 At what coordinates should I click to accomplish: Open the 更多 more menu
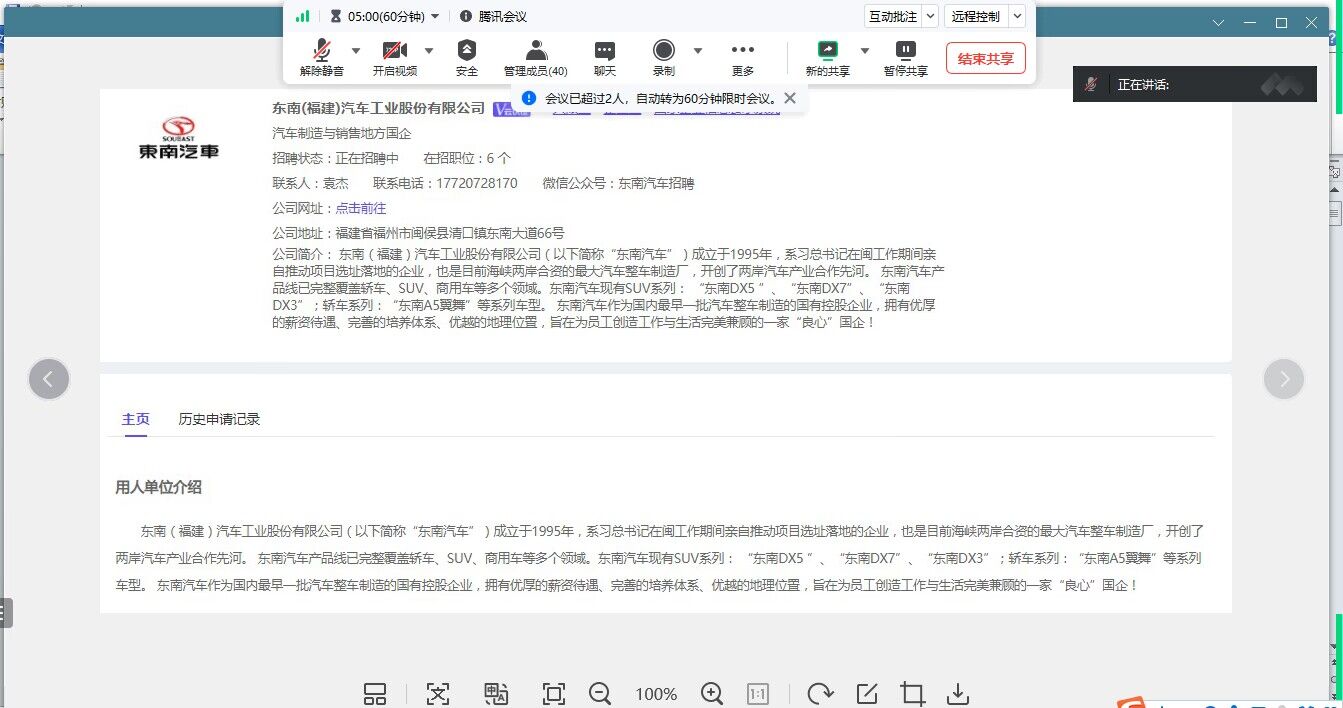[743, 58]
